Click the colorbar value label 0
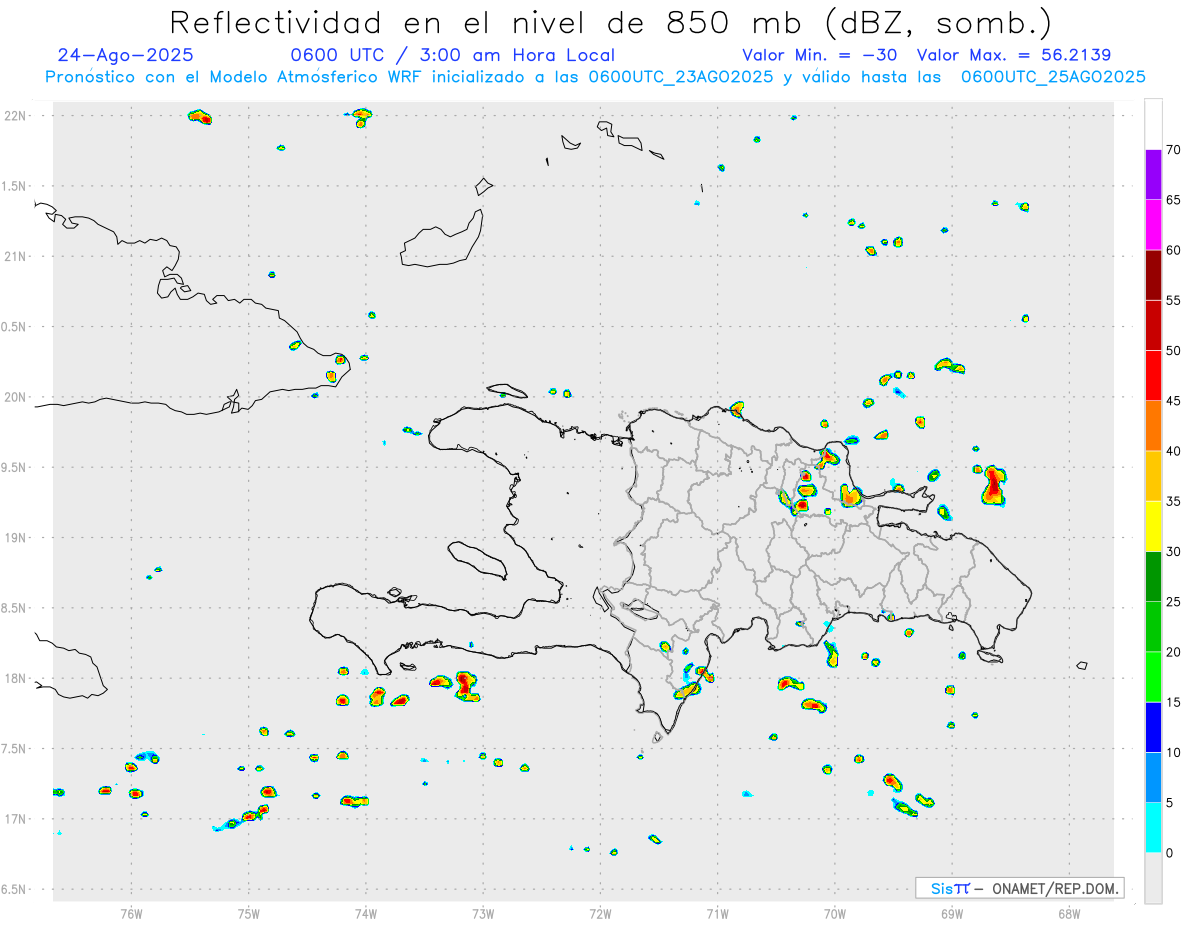 pos(1169,853)
